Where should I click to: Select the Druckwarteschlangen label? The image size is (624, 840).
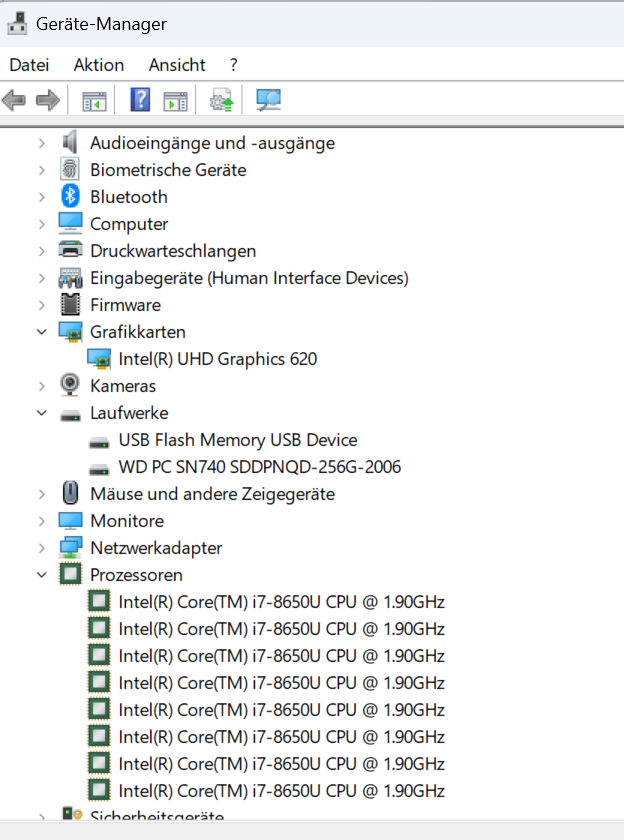(x=173, y=251)
